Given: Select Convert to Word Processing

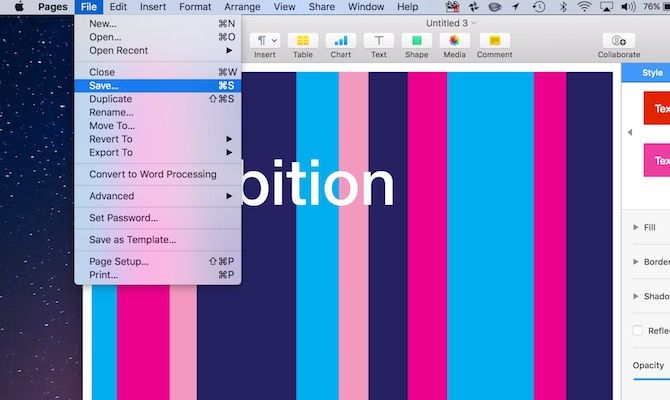Looking at the screenshot, I should 158,174.
